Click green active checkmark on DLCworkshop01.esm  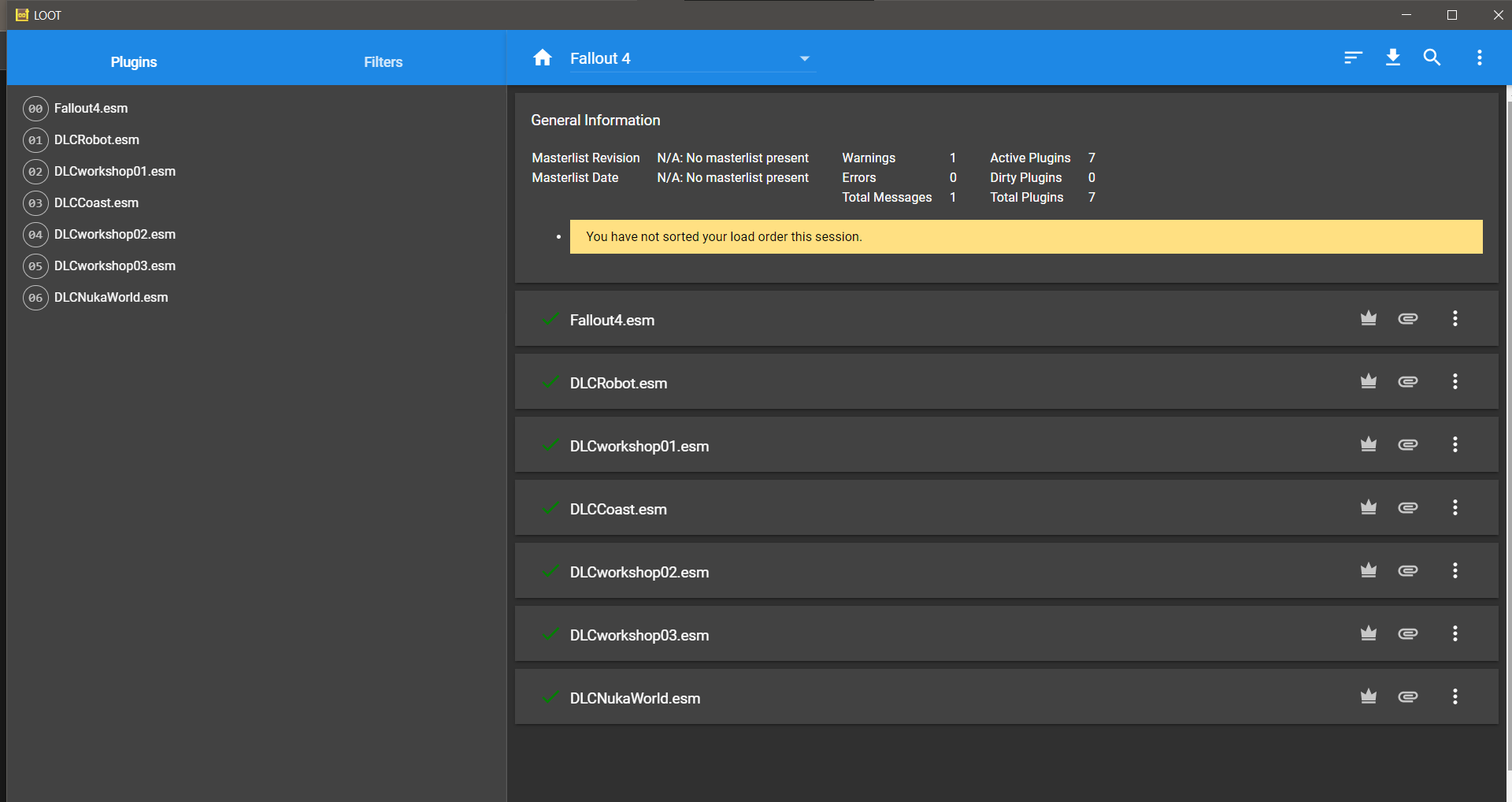tap(550, 444)
